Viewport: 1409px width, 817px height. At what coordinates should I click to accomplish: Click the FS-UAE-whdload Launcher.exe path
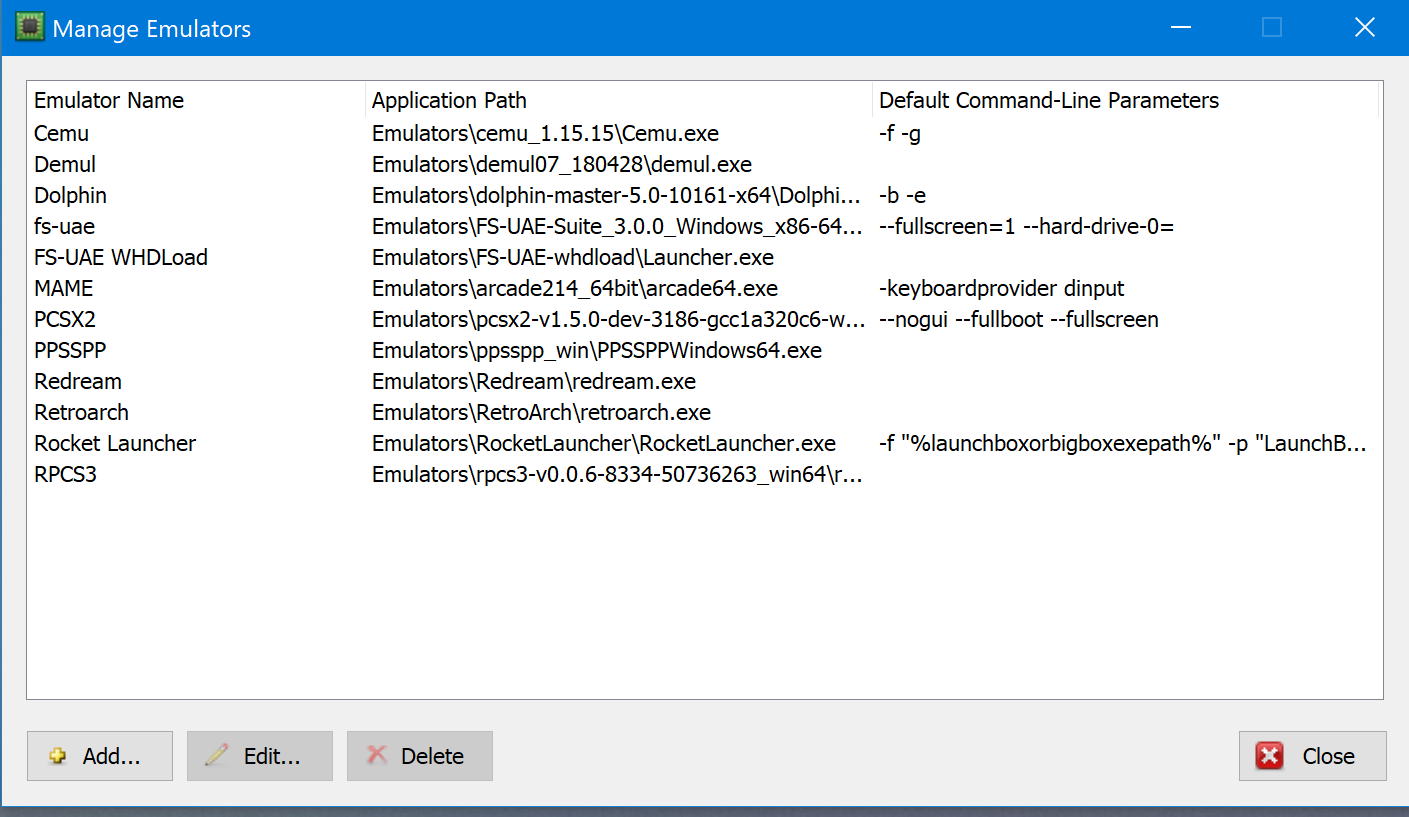(x=573, y=257)
